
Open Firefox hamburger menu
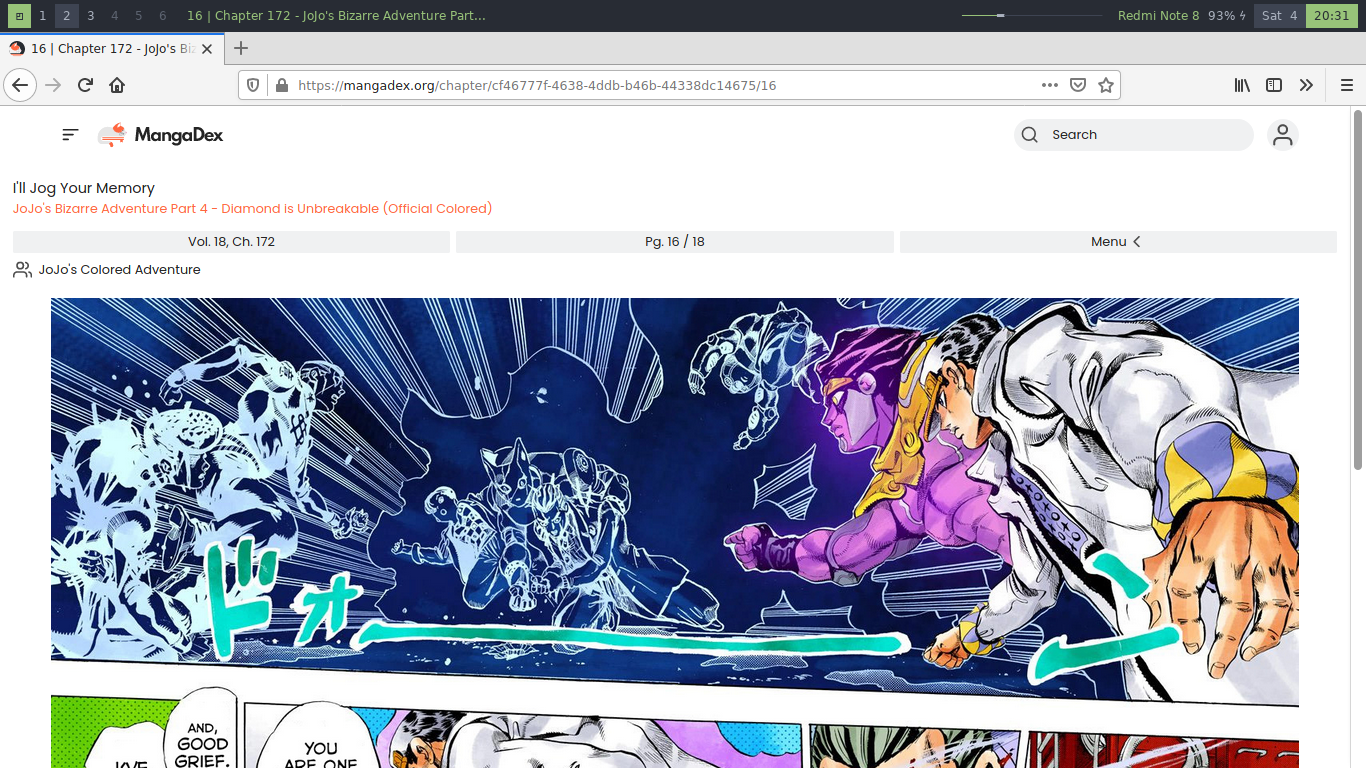pyautogui.click(x=1347, y=85)
